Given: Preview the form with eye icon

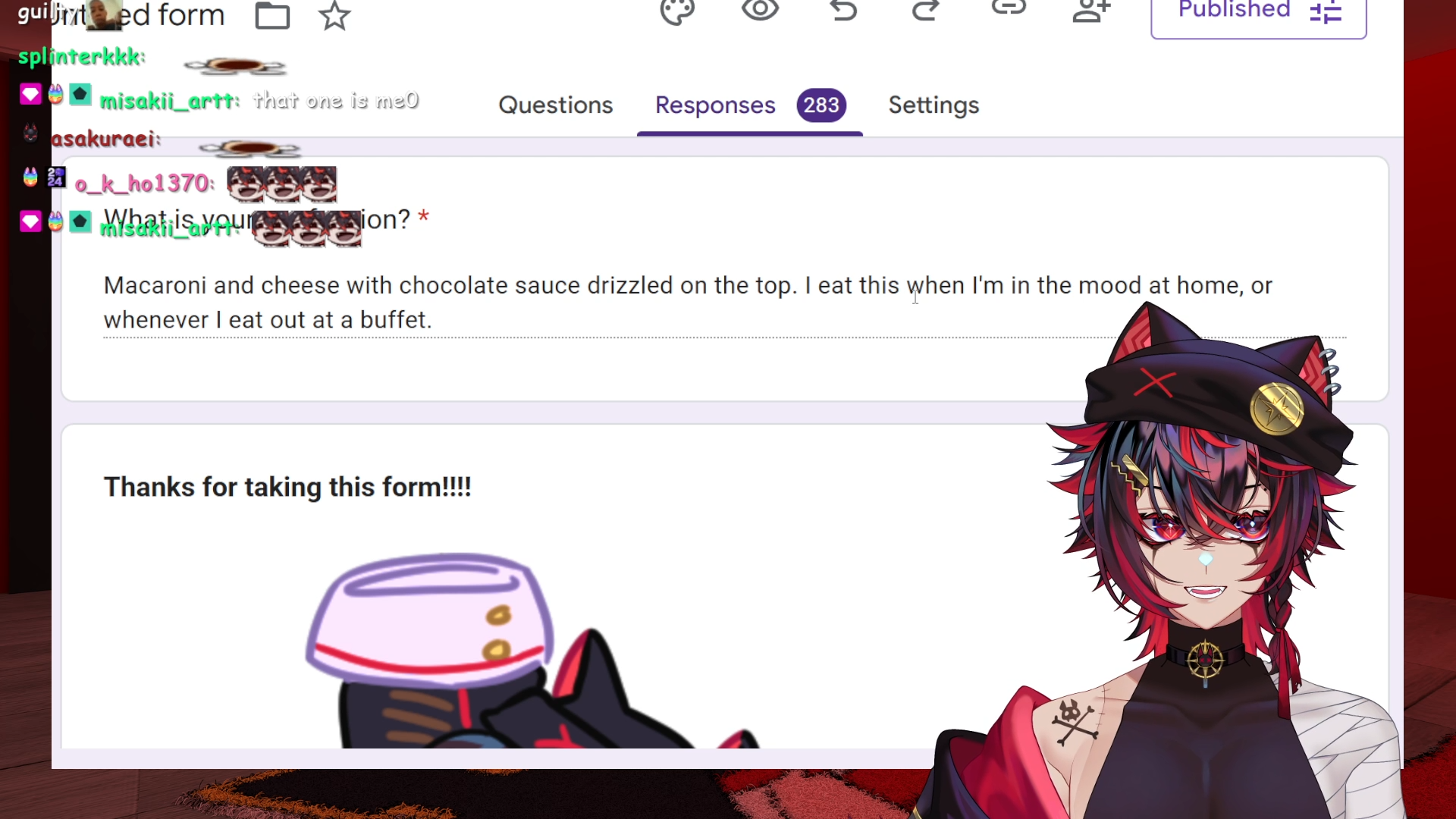Looking at the screenshot, I should coord(760,10).
